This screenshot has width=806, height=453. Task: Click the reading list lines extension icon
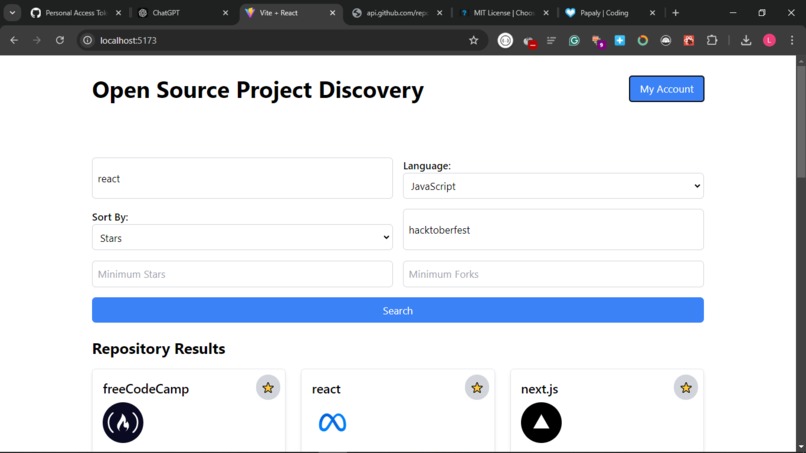(551, 40)
